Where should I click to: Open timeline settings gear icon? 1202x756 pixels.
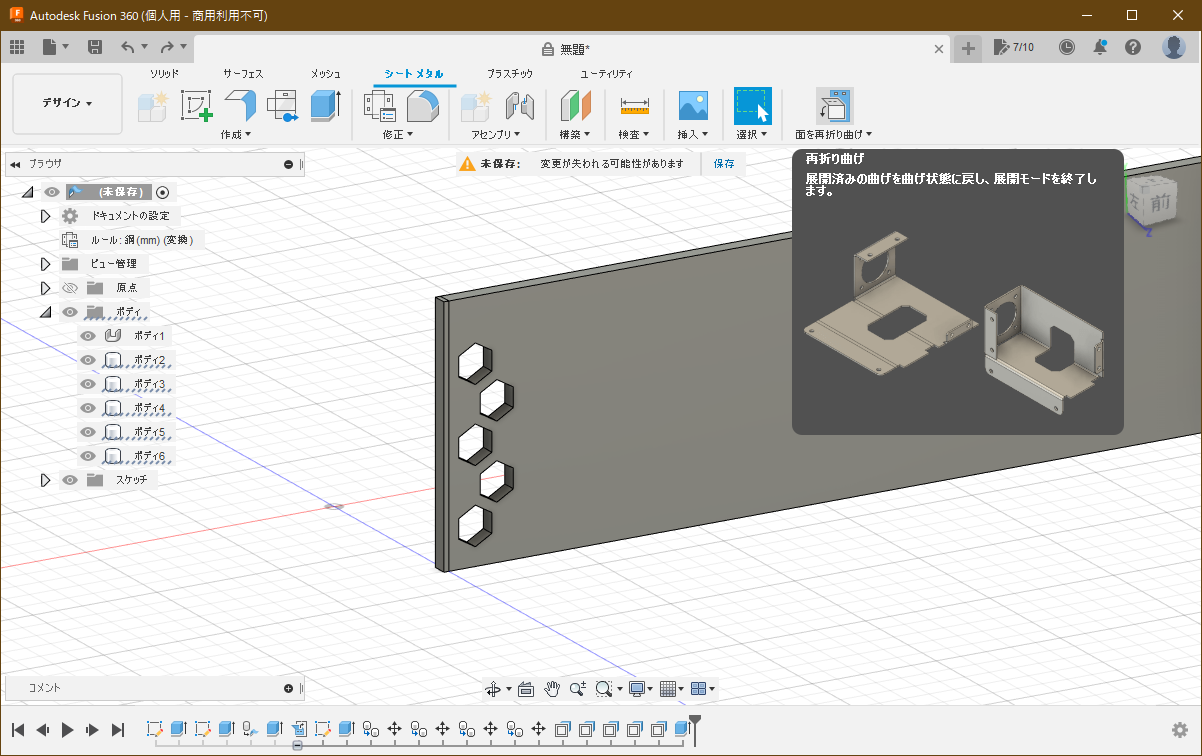[1180, 730]
